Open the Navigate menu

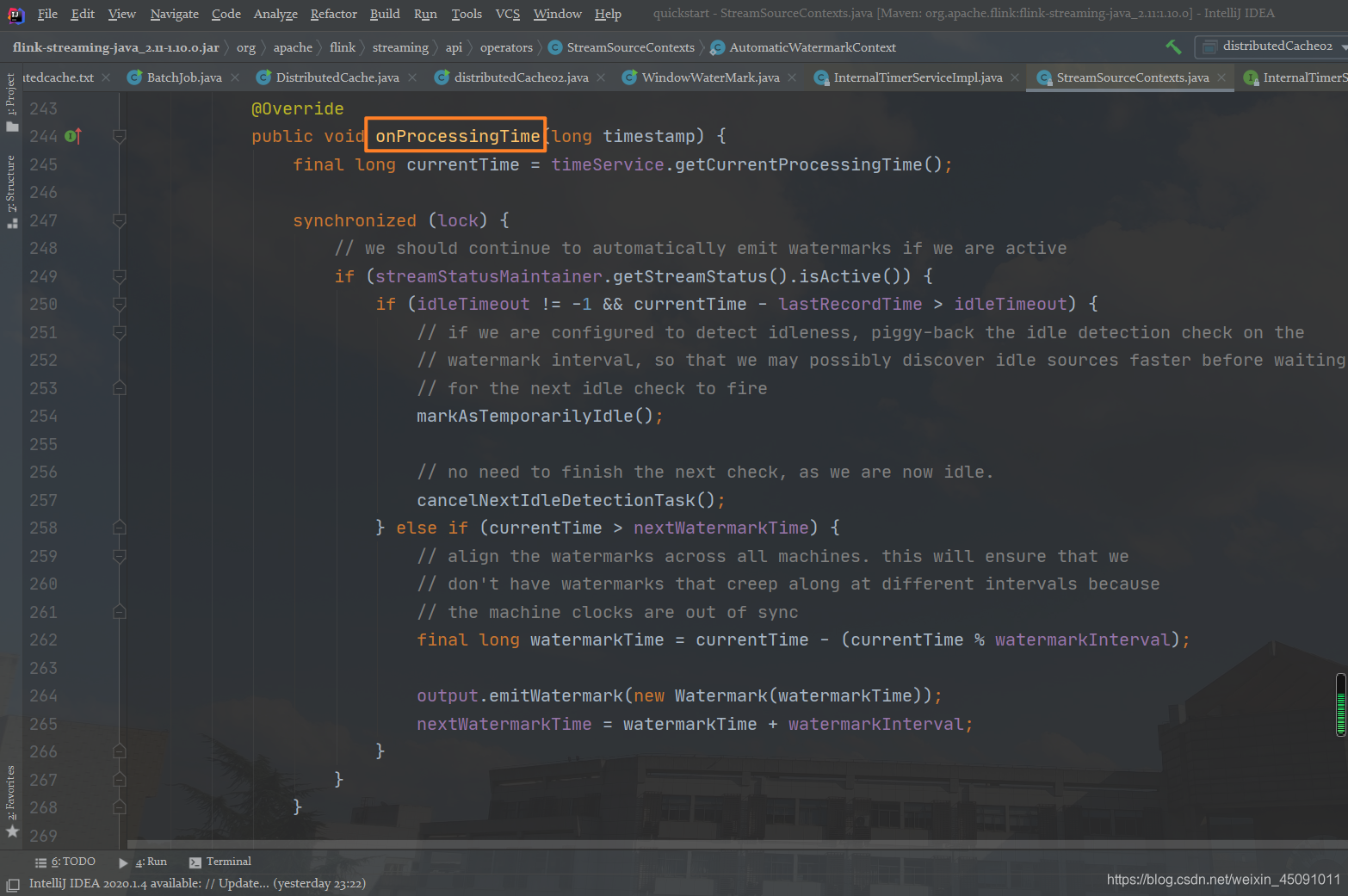(174, 14)
